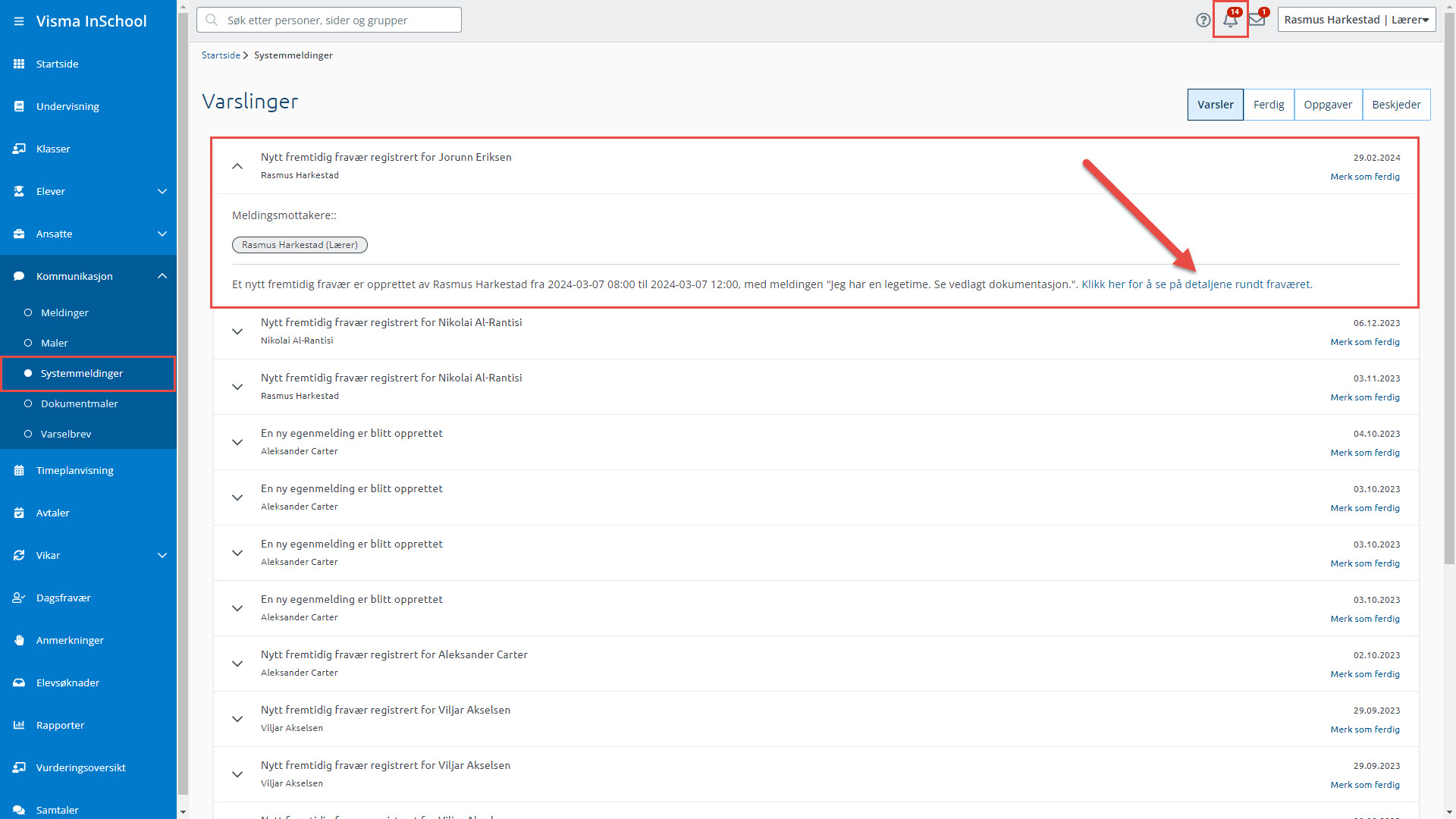The height and width of the screenshot is (819, 1456).
Task: Mark Jorunn Eriksen notification as ferdig
Action: click(x=1365, y=177)
